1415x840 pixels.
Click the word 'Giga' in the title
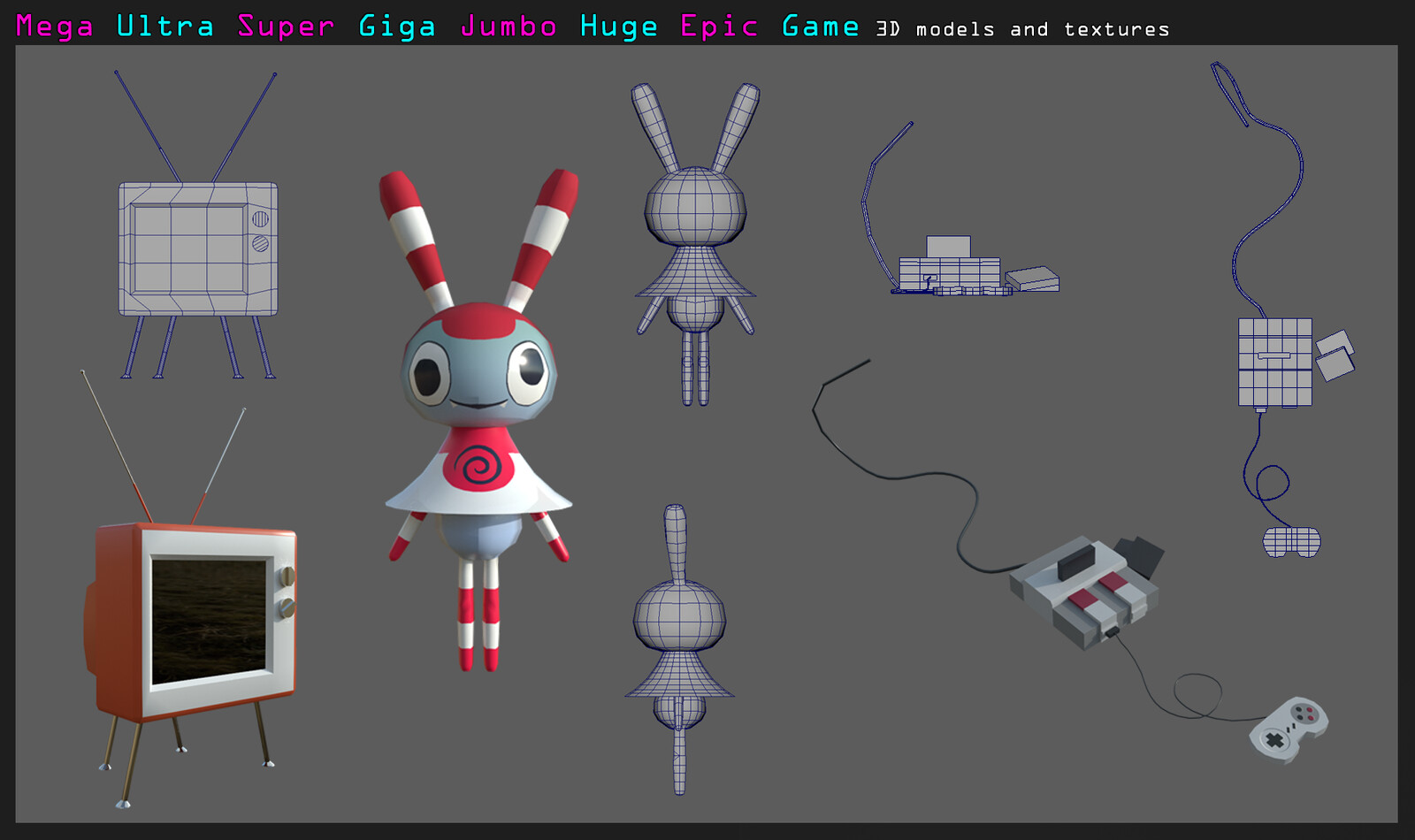(x=397, y=27)
